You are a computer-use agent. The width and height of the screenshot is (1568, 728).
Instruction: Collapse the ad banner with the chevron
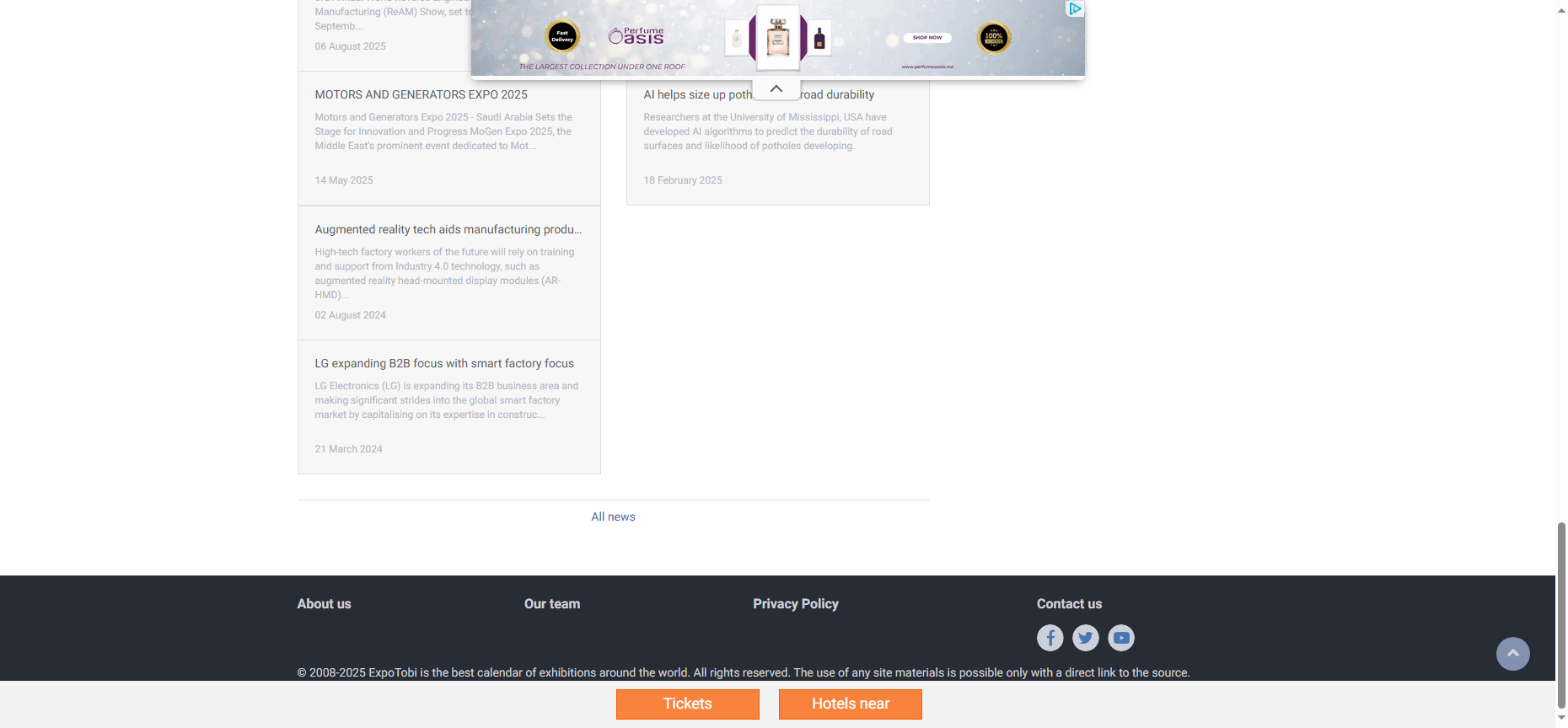click(776, 88)
